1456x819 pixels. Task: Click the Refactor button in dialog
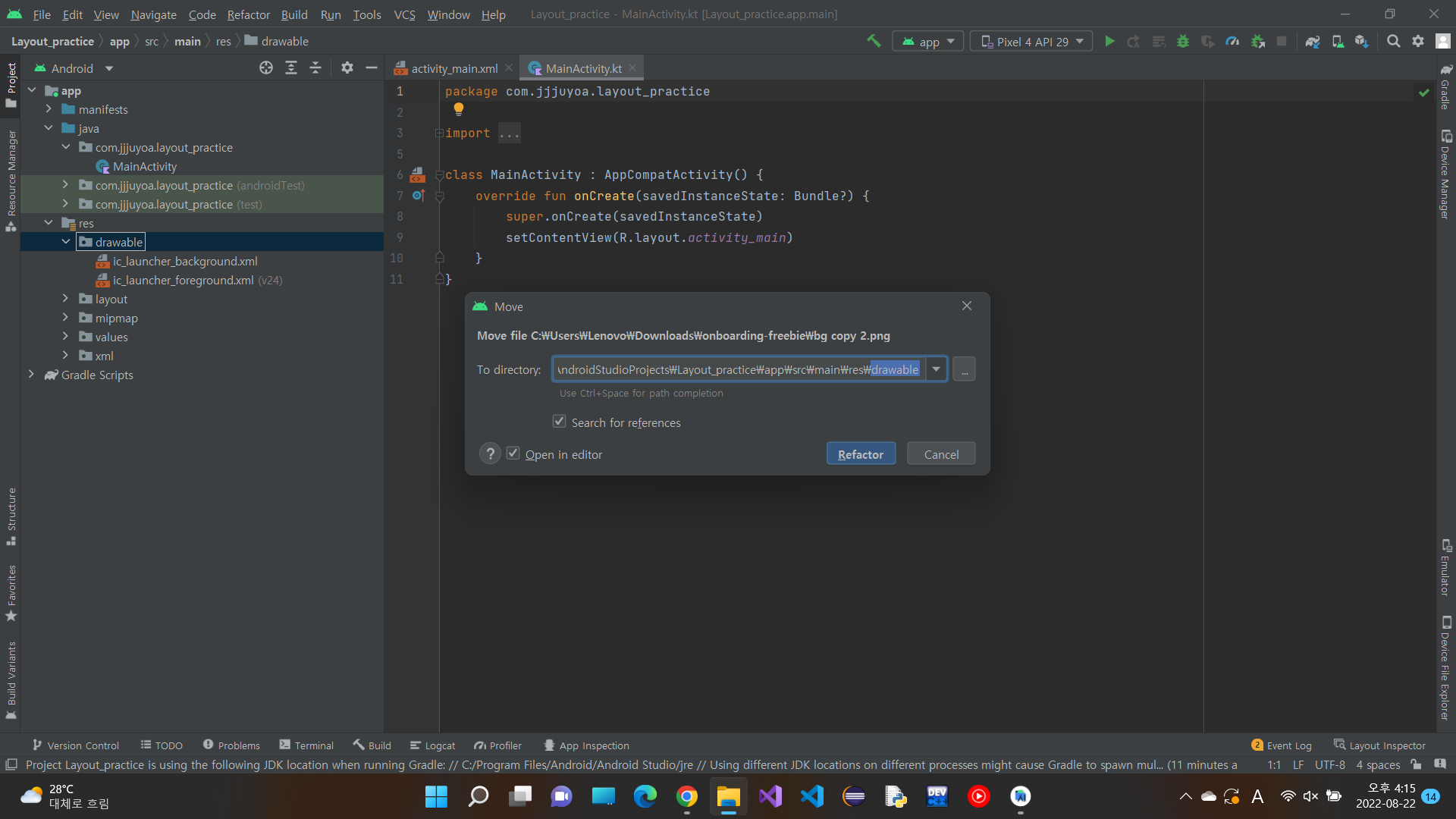(x=860, y=453)
